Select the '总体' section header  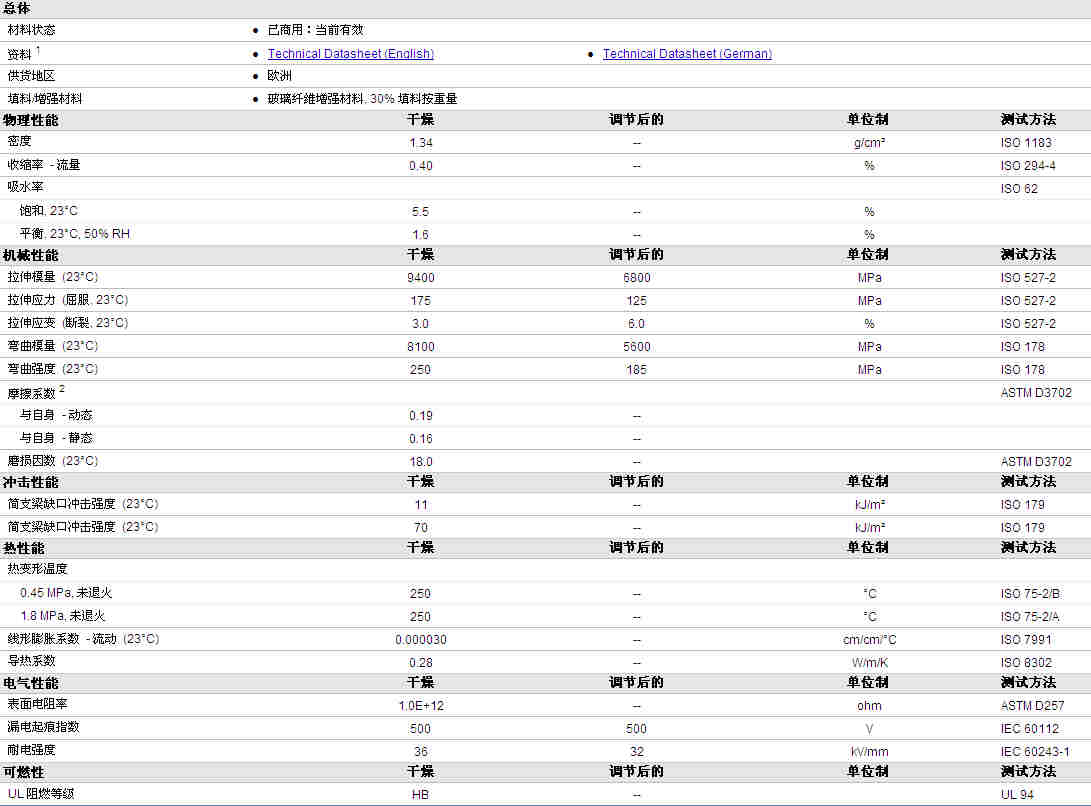(17, 8)
